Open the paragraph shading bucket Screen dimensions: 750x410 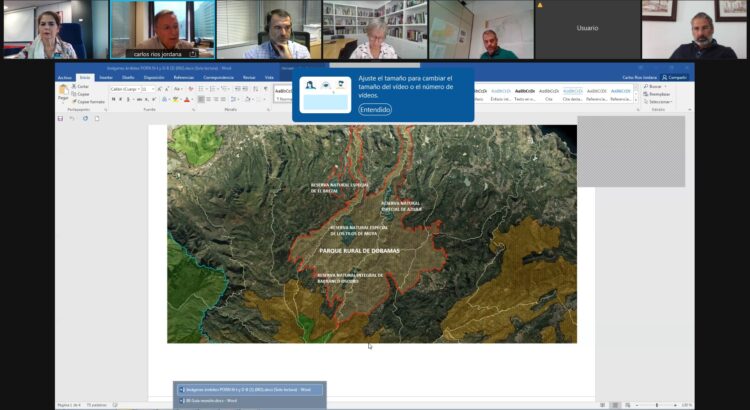click(249, 99)
